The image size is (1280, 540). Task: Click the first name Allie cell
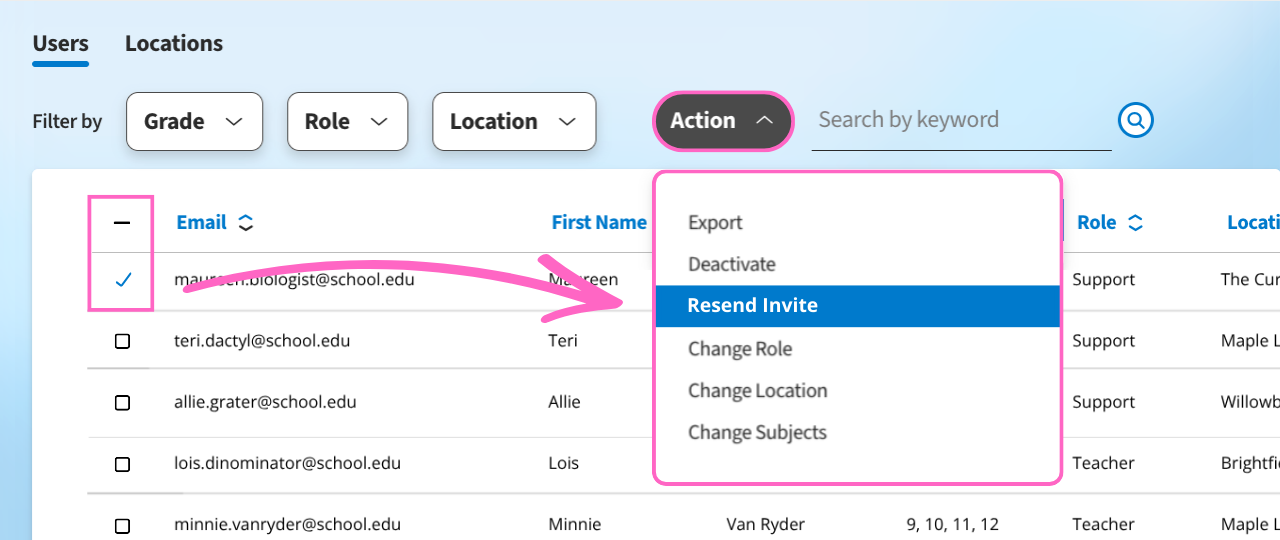564,403
